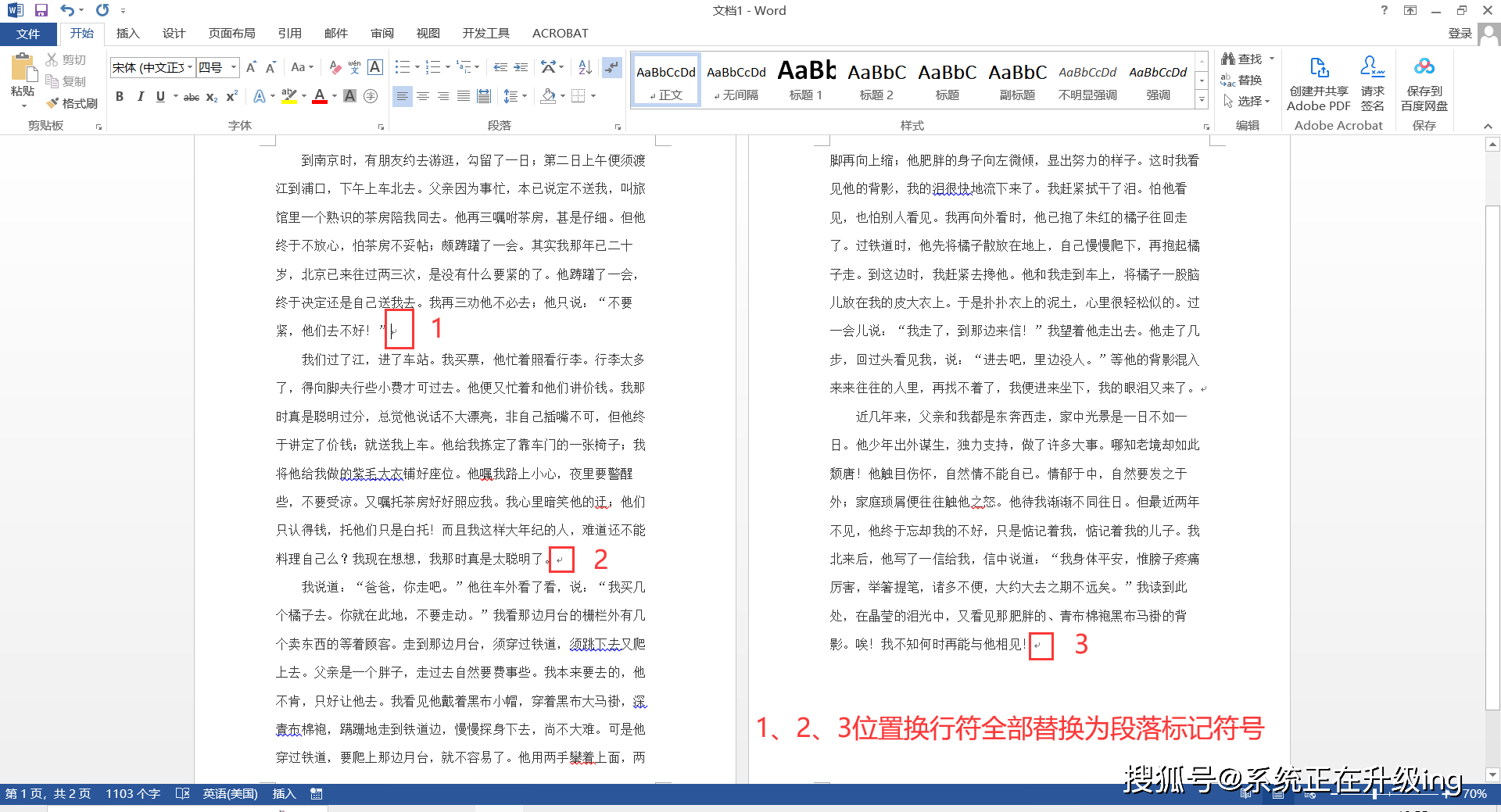This screenshot has height=812, width=1501.
Task: Redo the last action
Action: click(102, 10)
